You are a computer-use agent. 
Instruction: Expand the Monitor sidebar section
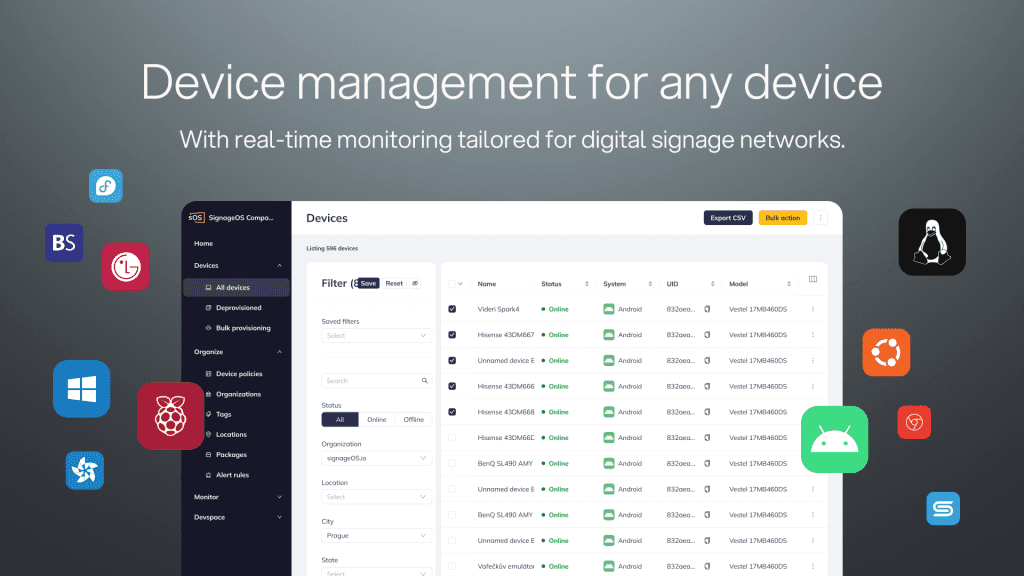coord(280,497)
